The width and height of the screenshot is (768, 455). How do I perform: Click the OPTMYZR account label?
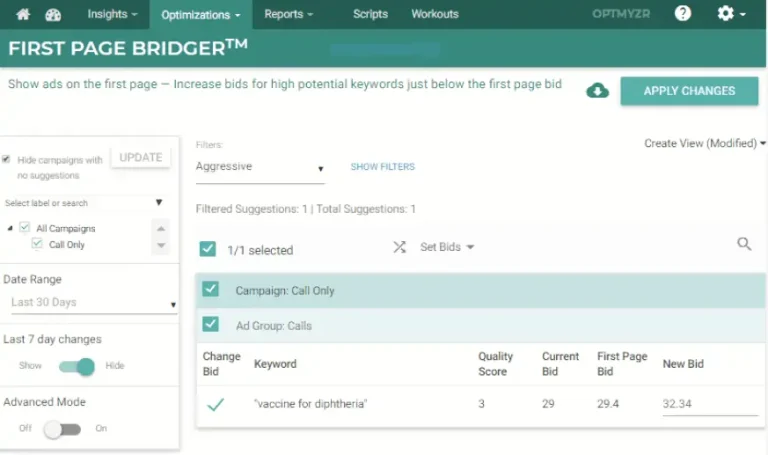click(621, 14)
